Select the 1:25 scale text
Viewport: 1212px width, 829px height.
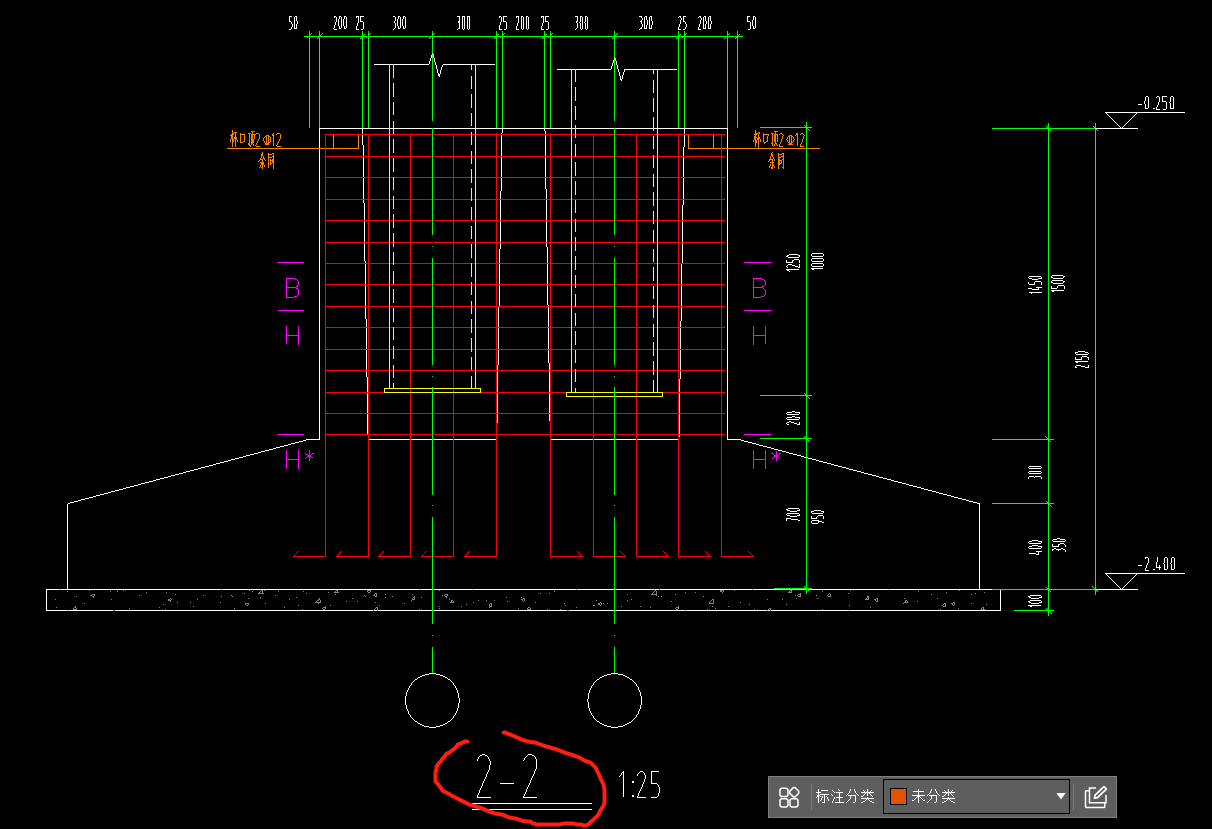coord(639,785)
